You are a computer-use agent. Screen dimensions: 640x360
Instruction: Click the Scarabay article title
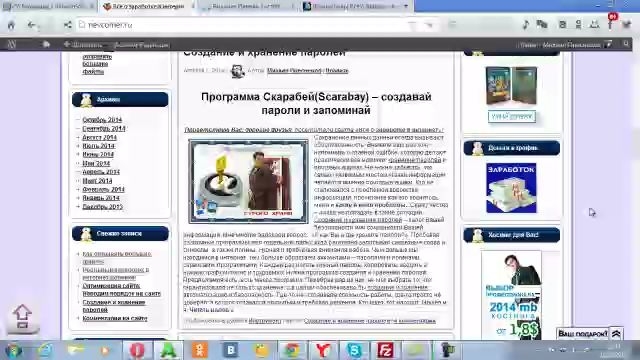316,103
